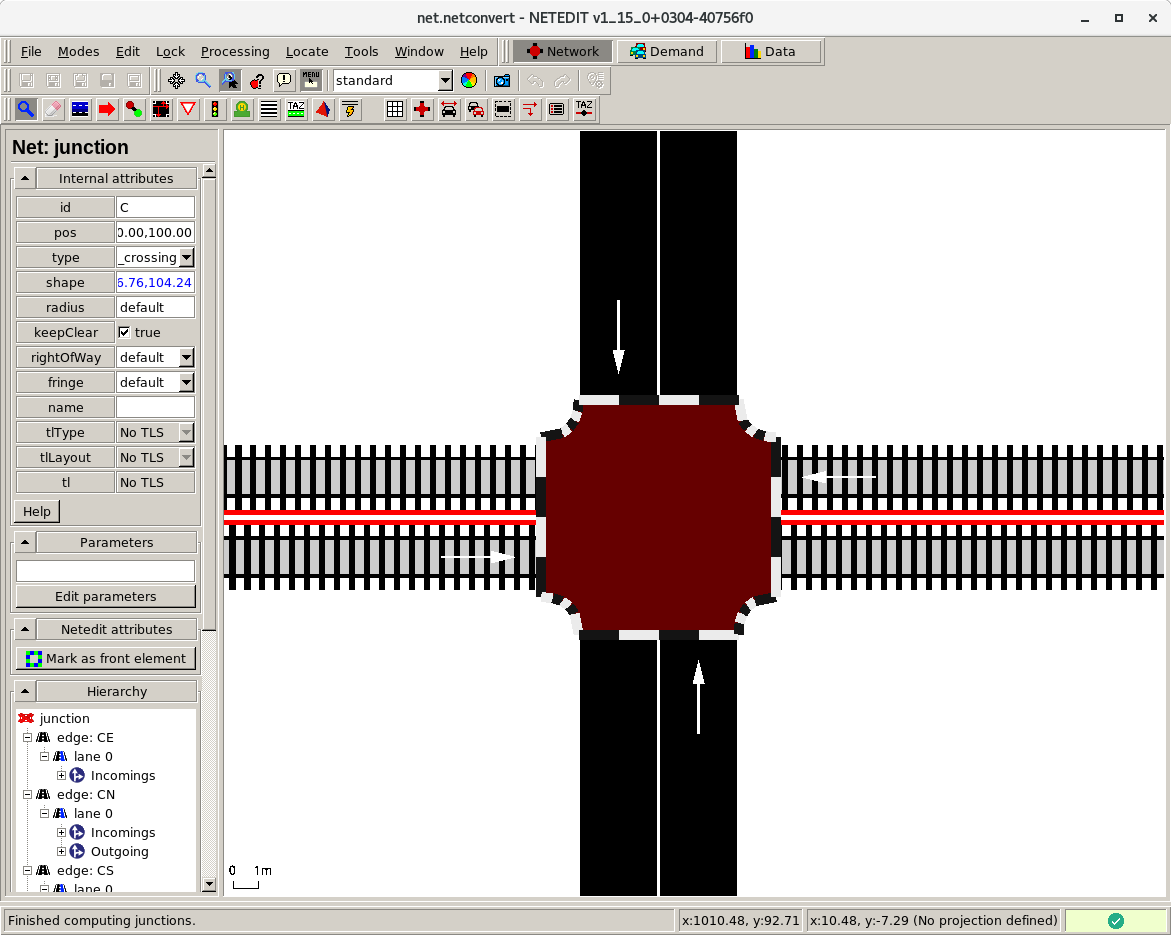Toggle spread vehicles view option

(449, 110)
